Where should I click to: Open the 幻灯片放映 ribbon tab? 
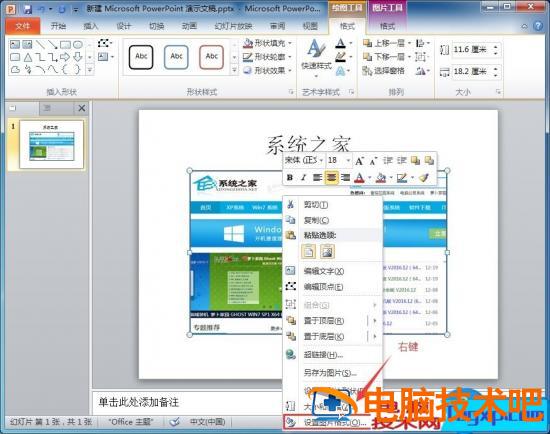pyautogui.click(x=233, y=26)
